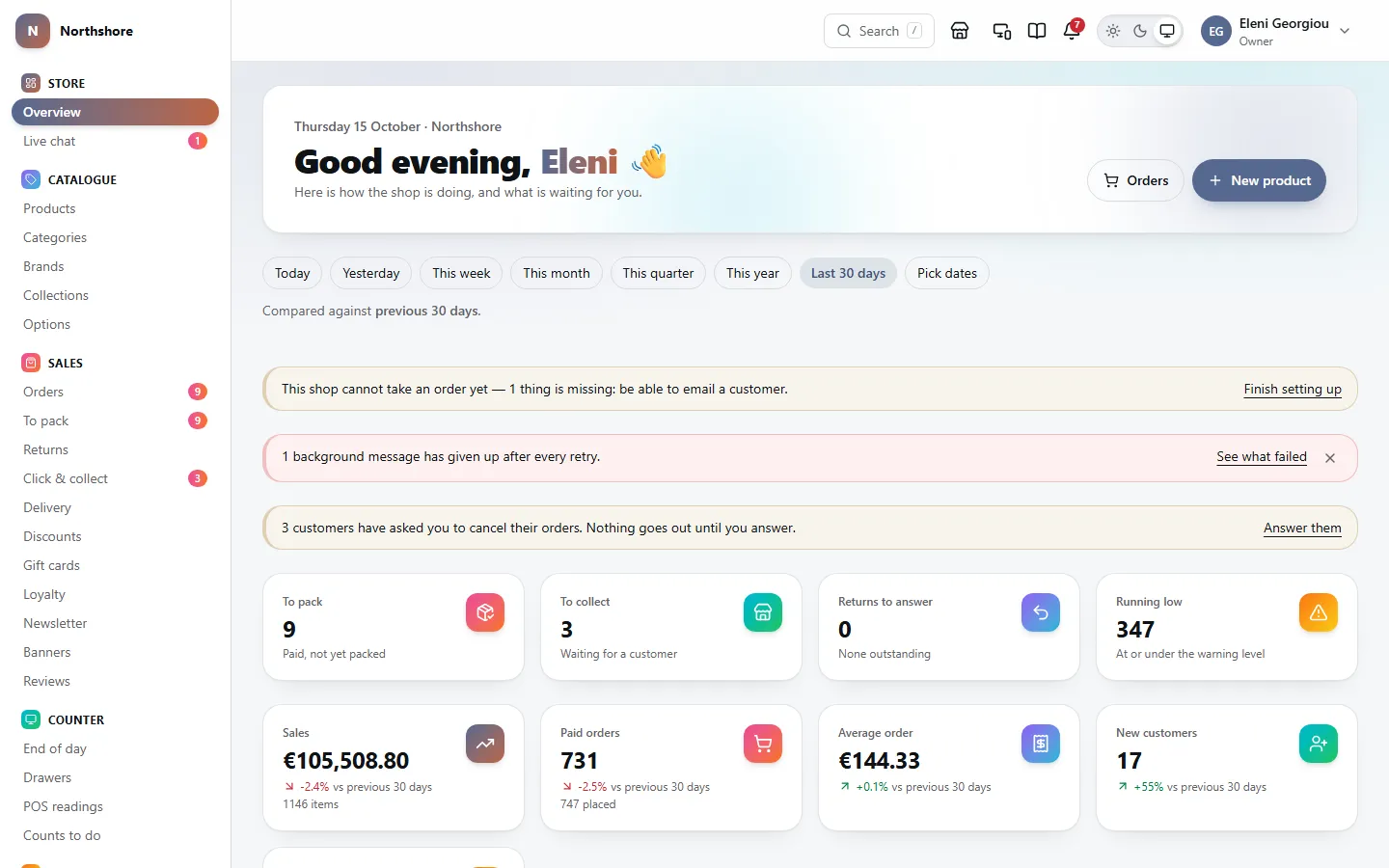Open the Answer them link
This screenshot has width=1389, height=868.
(x=1302, y=528)
